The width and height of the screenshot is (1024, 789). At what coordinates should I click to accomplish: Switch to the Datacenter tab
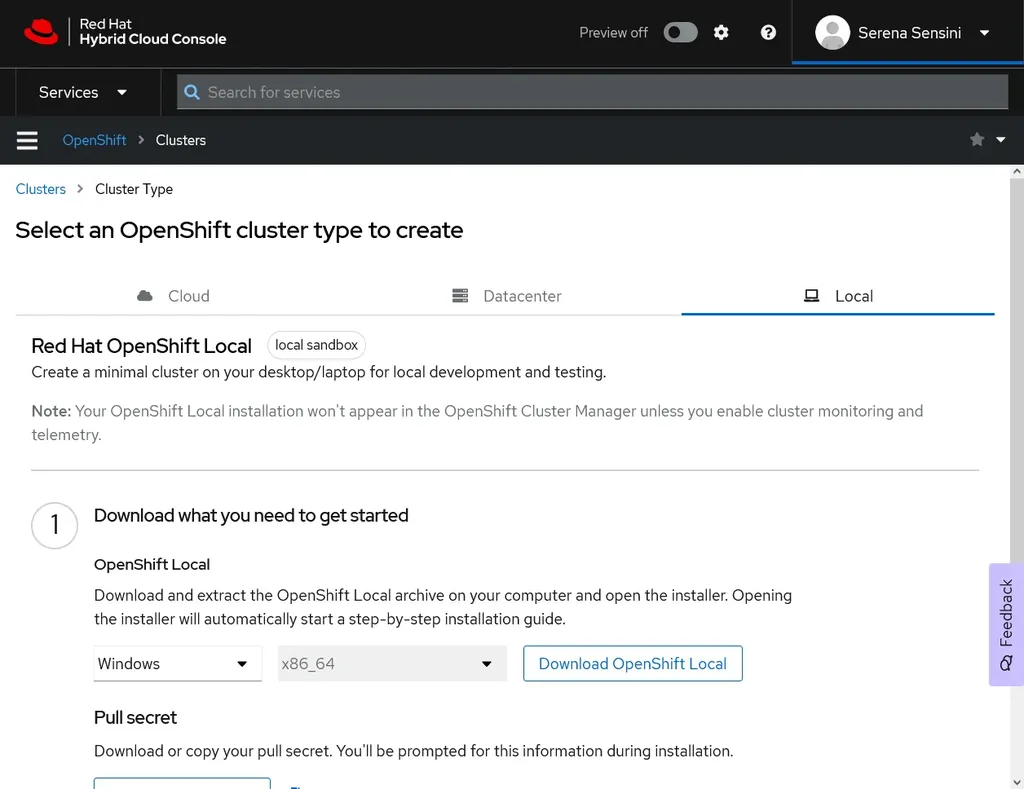click(507, 296)
